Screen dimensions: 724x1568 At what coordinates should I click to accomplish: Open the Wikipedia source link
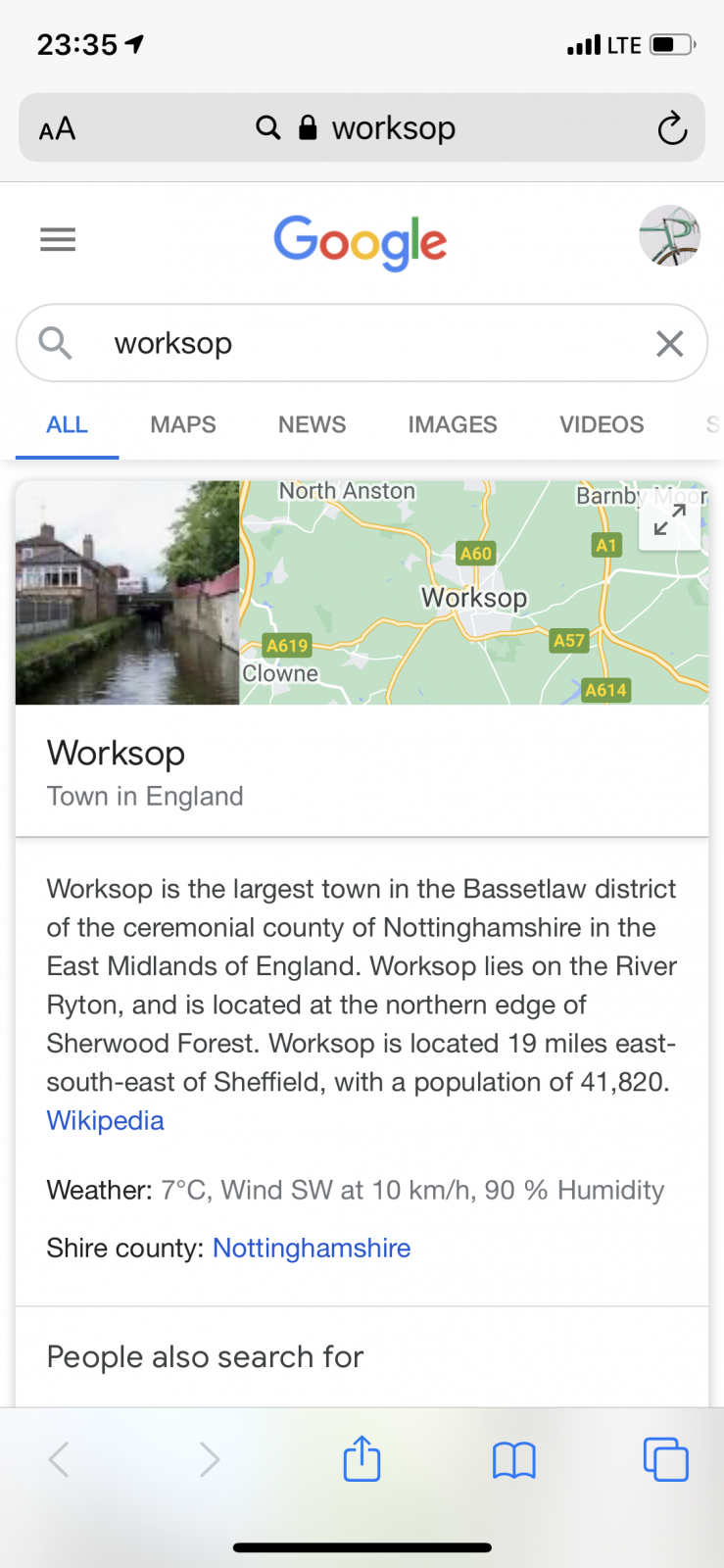106,1120
